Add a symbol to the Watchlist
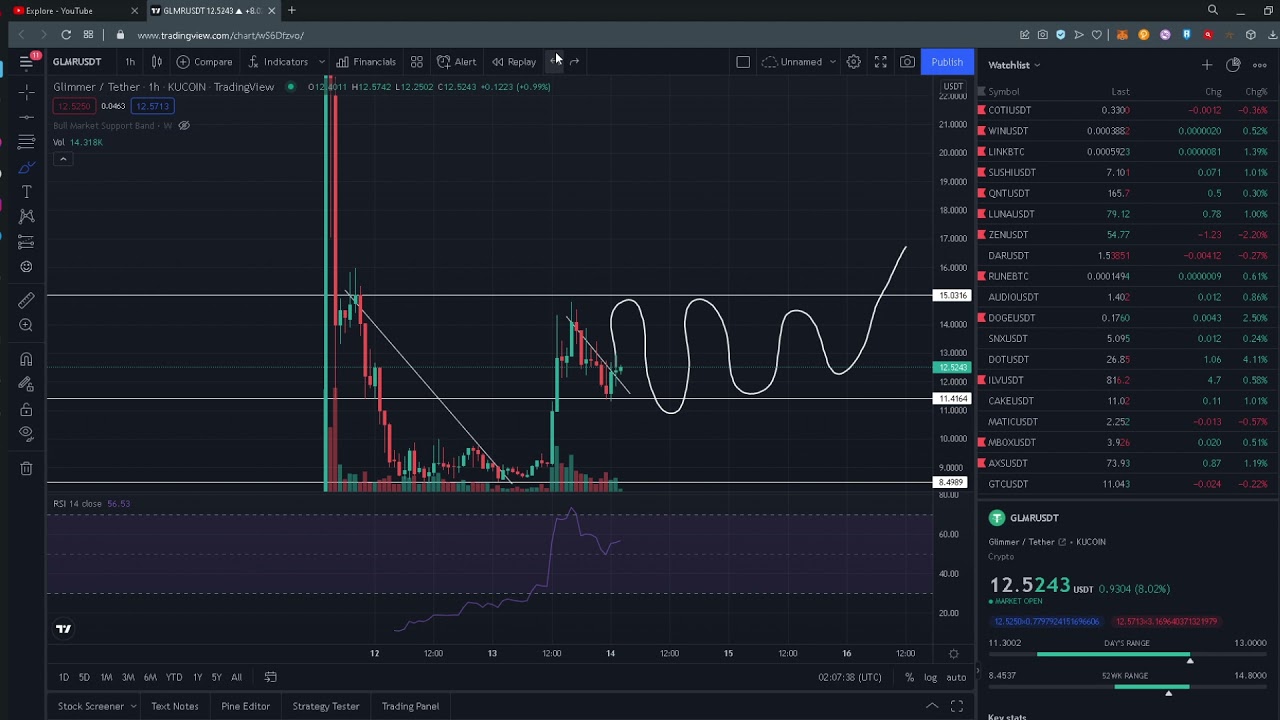 [x=1207, y=65]
